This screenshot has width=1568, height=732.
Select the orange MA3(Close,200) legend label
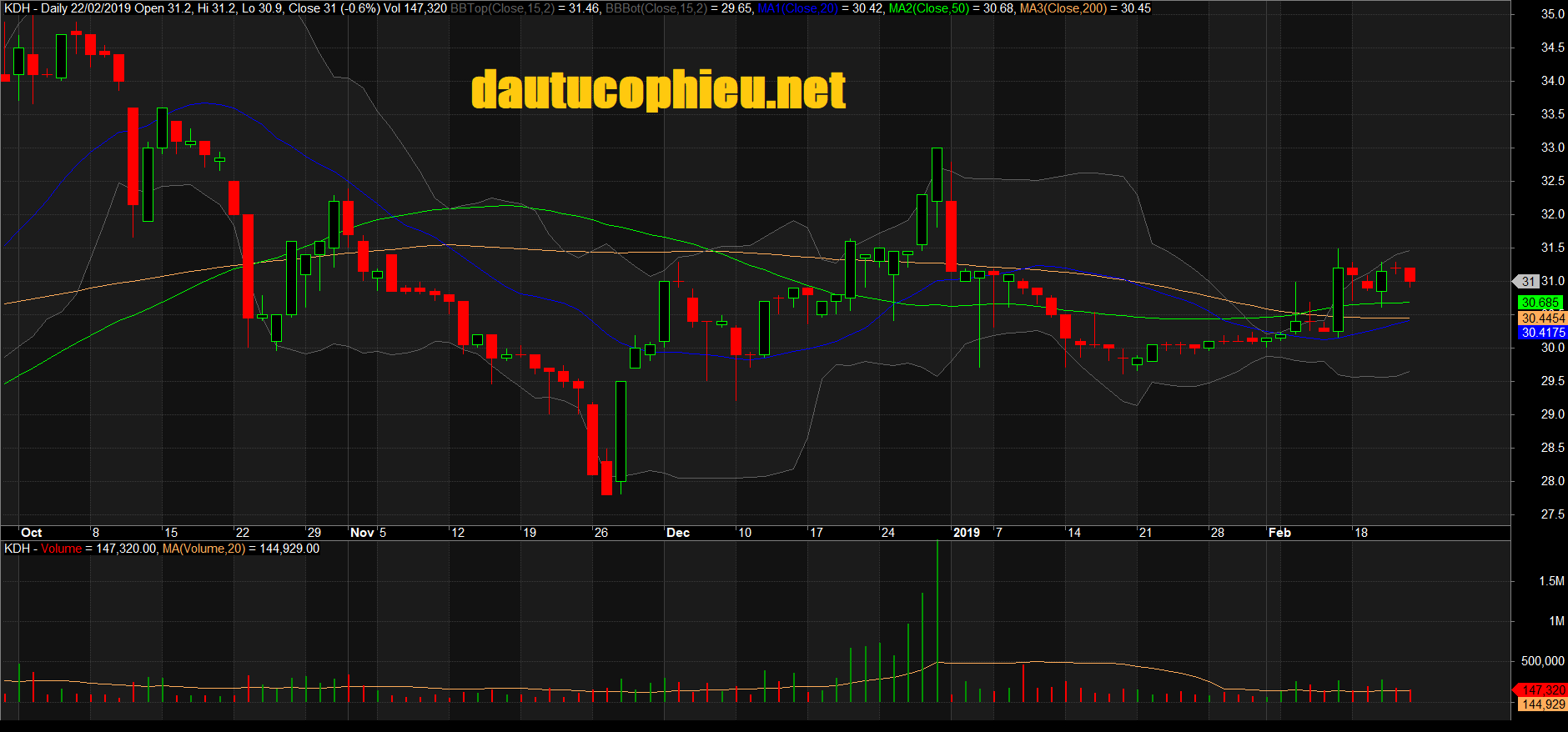1063,8
